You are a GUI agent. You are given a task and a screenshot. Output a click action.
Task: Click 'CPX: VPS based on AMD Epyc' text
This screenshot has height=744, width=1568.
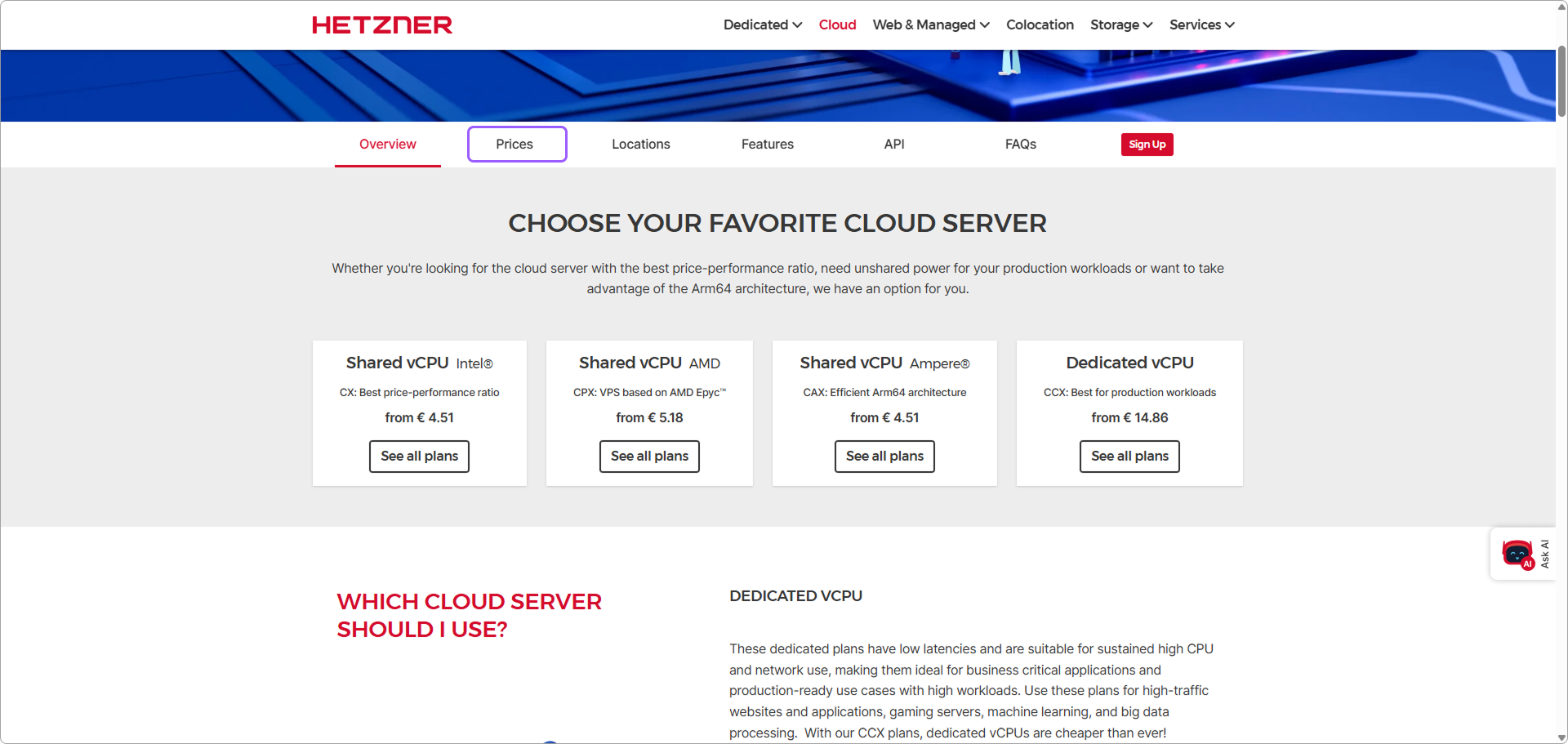649,393
